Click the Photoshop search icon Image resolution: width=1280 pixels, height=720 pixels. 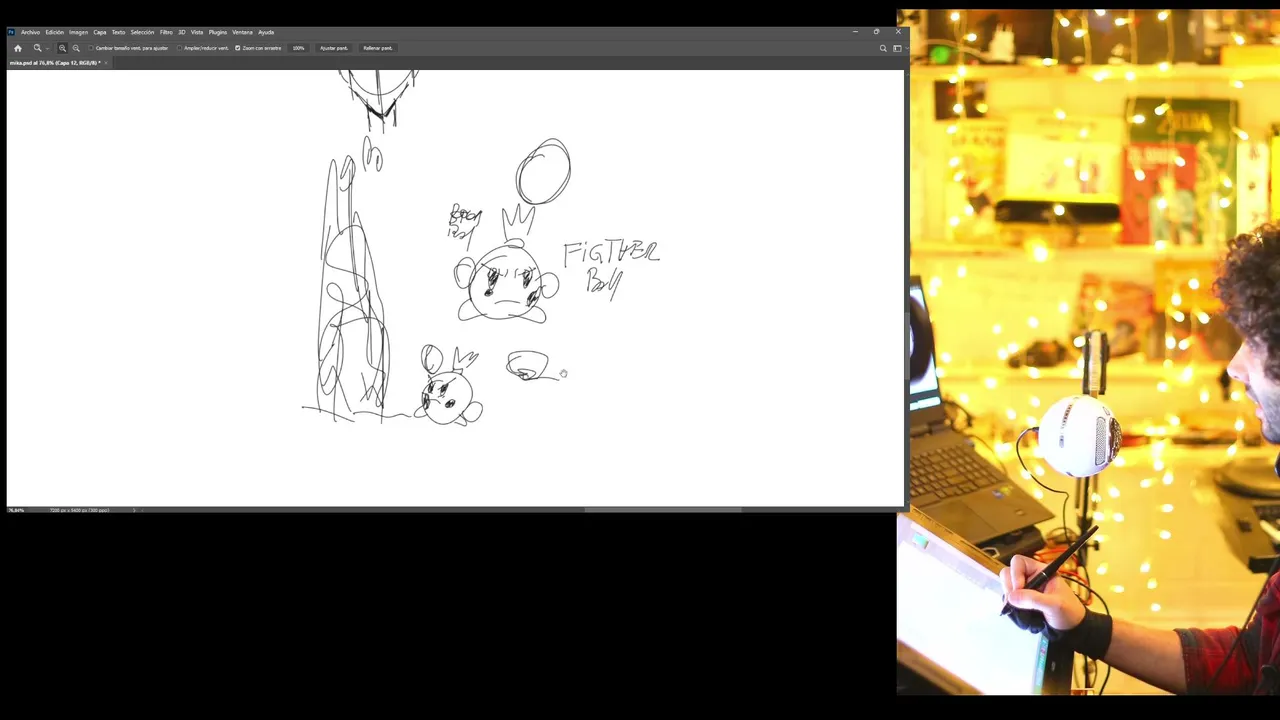(x=883, y=48)
